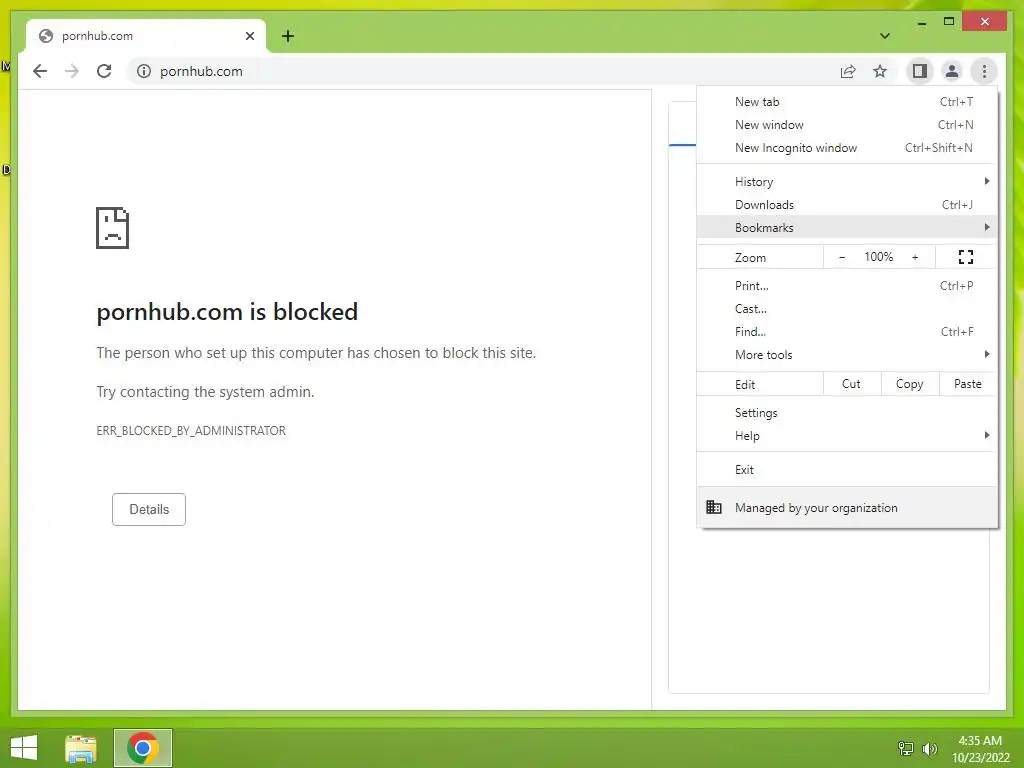The width and height of the screenshot is (1024, 768).
Task: Click the 100% zoom value
Action: (x=878, y=257)
